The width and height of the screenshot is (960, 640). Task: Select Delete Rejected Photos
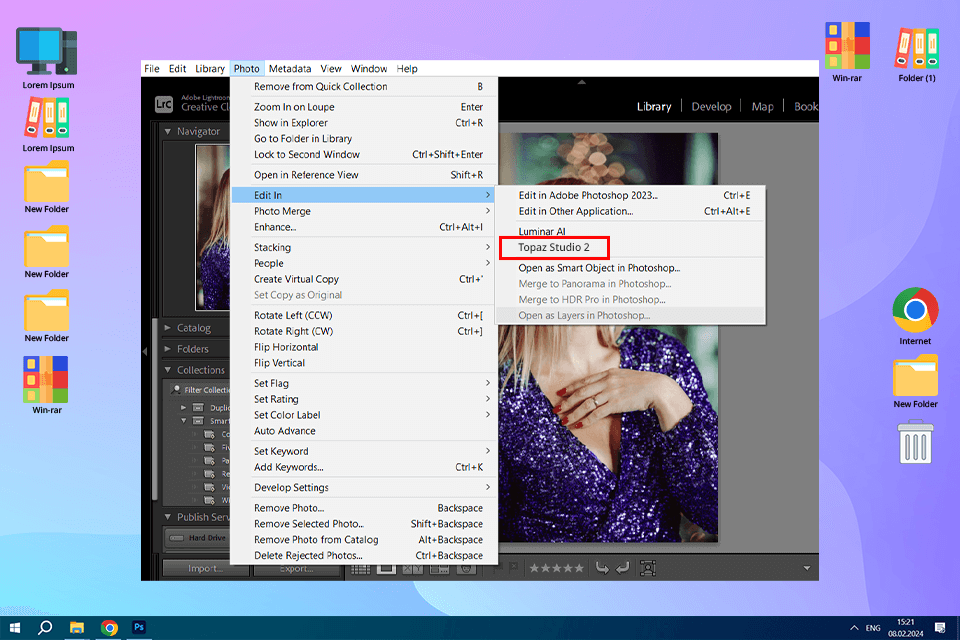364,555
